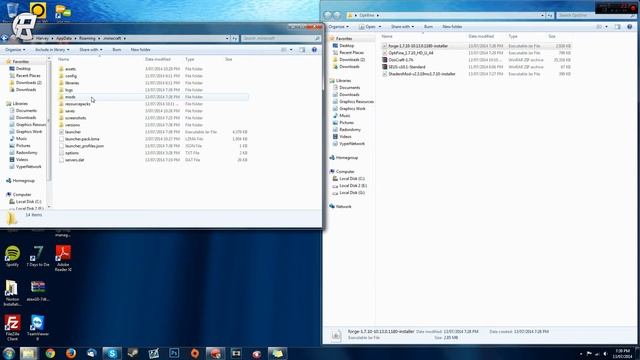
Task: Select the config folder
Action: click(x=71, y=76)
